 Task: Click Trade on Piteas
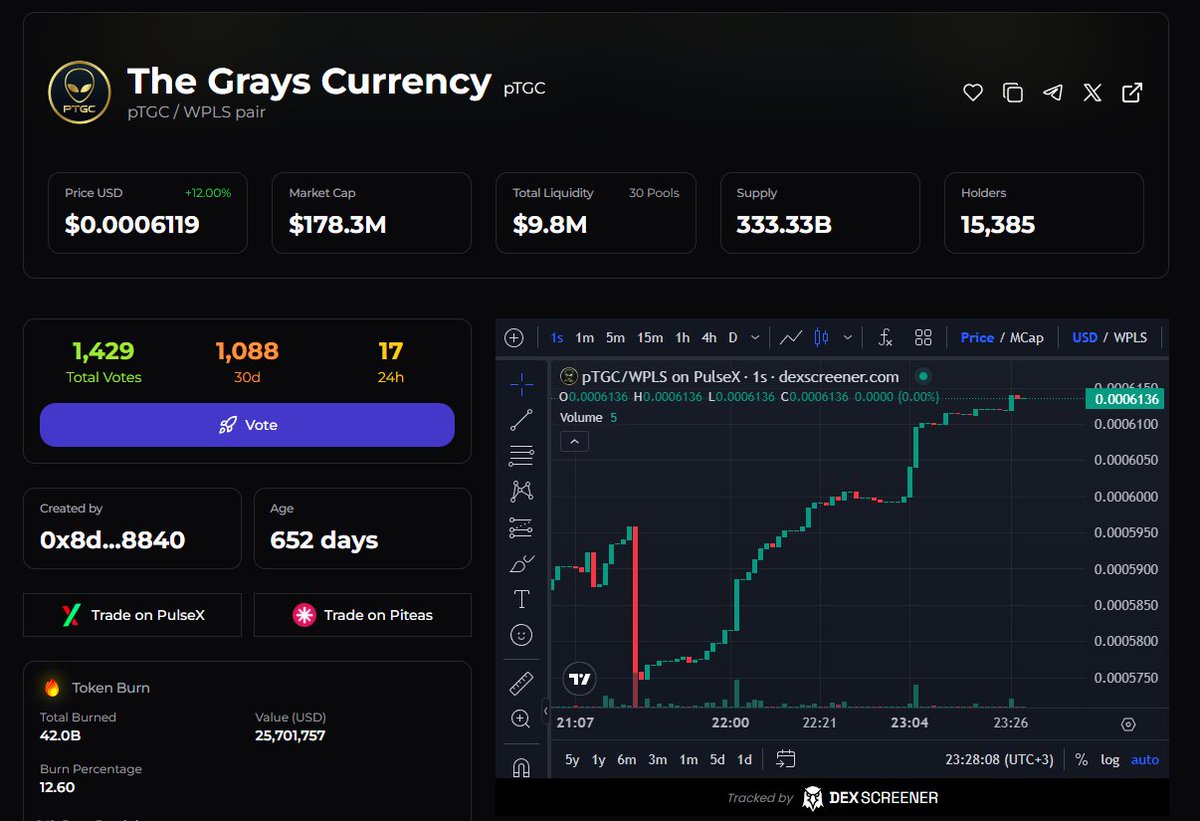click(362, 615)
